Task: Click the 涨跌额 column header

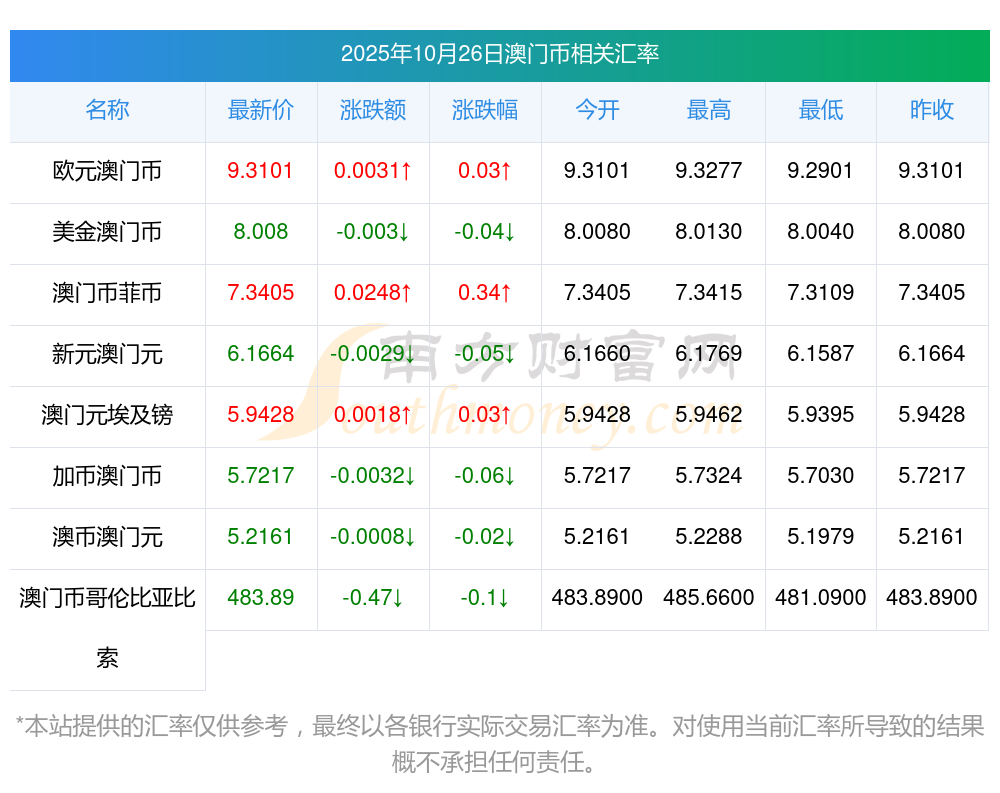Action: pos(373,110)
